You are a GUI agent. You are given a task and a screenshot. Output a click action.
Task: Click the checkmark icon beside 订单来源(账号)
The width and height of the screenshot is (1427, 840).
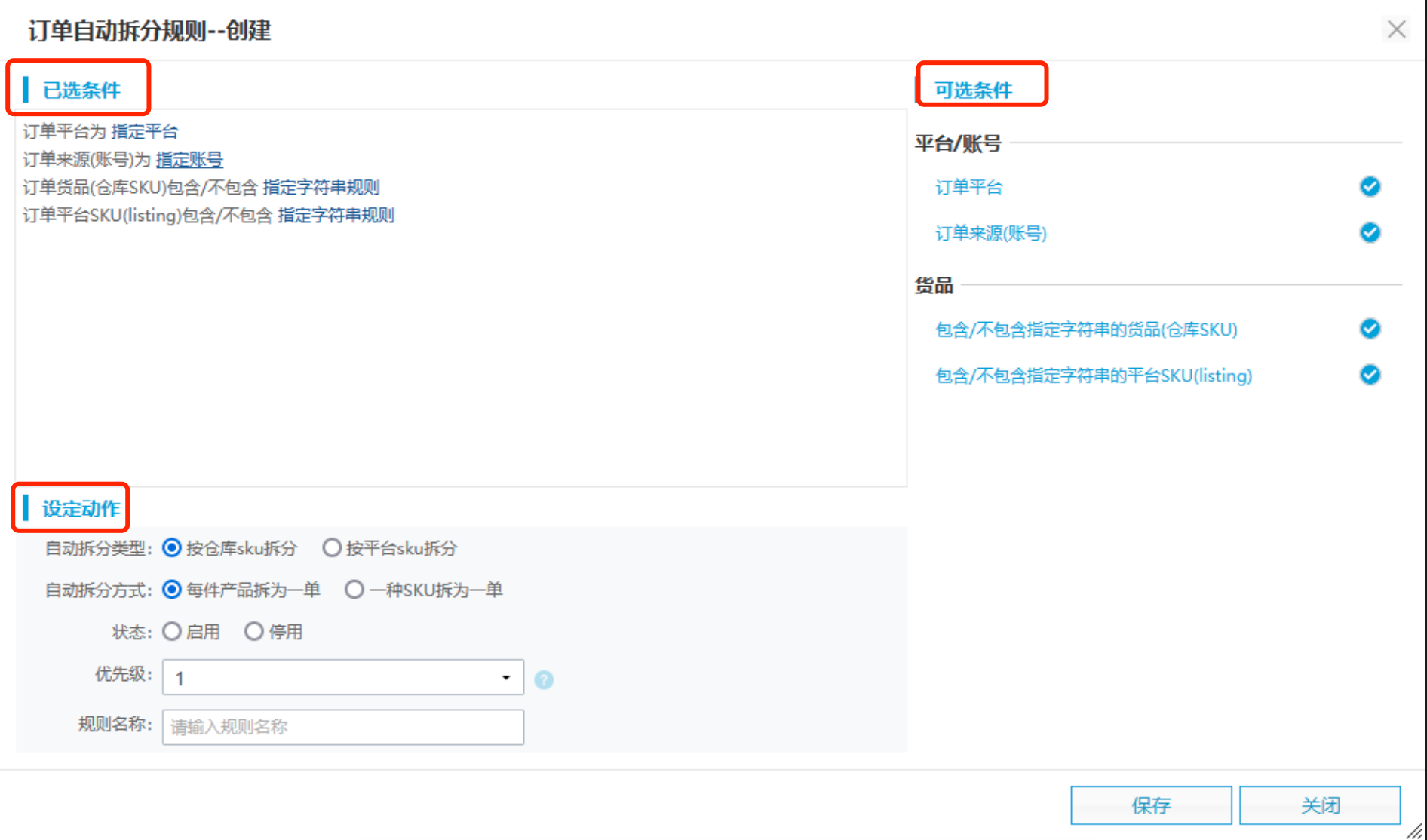point(1370,233)
